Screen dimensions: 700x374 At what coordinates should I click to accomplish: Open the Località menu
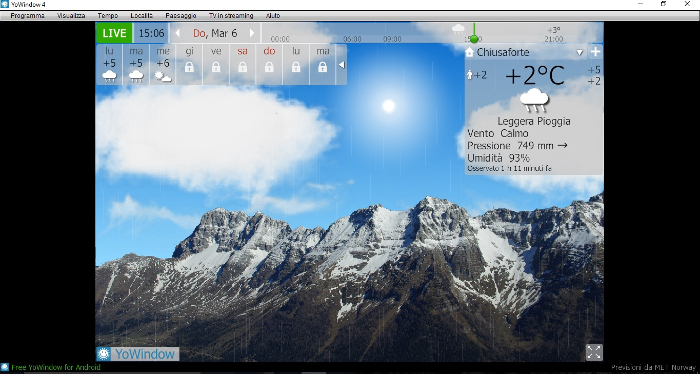(142, 16)
